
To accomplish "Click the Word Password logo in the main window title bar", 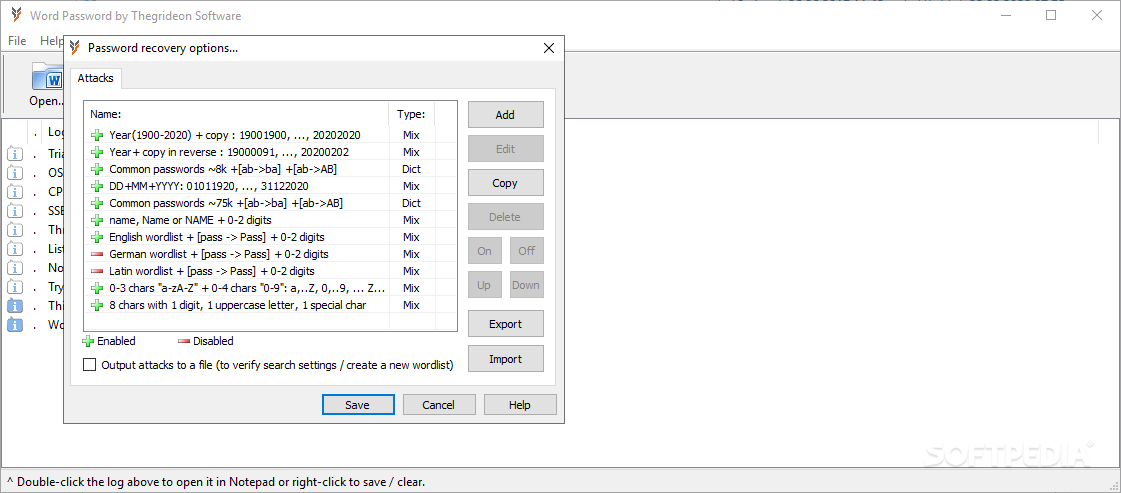I will coord(16,15).
